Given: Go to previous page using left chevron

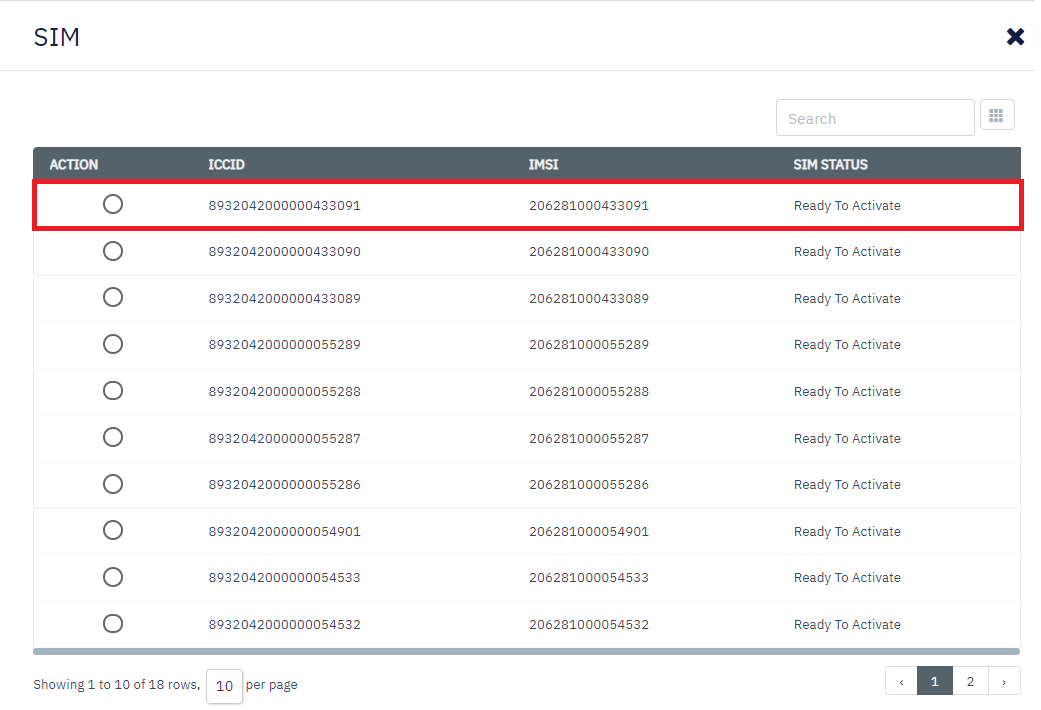Looking at the screenshot, I should point(901,682).
